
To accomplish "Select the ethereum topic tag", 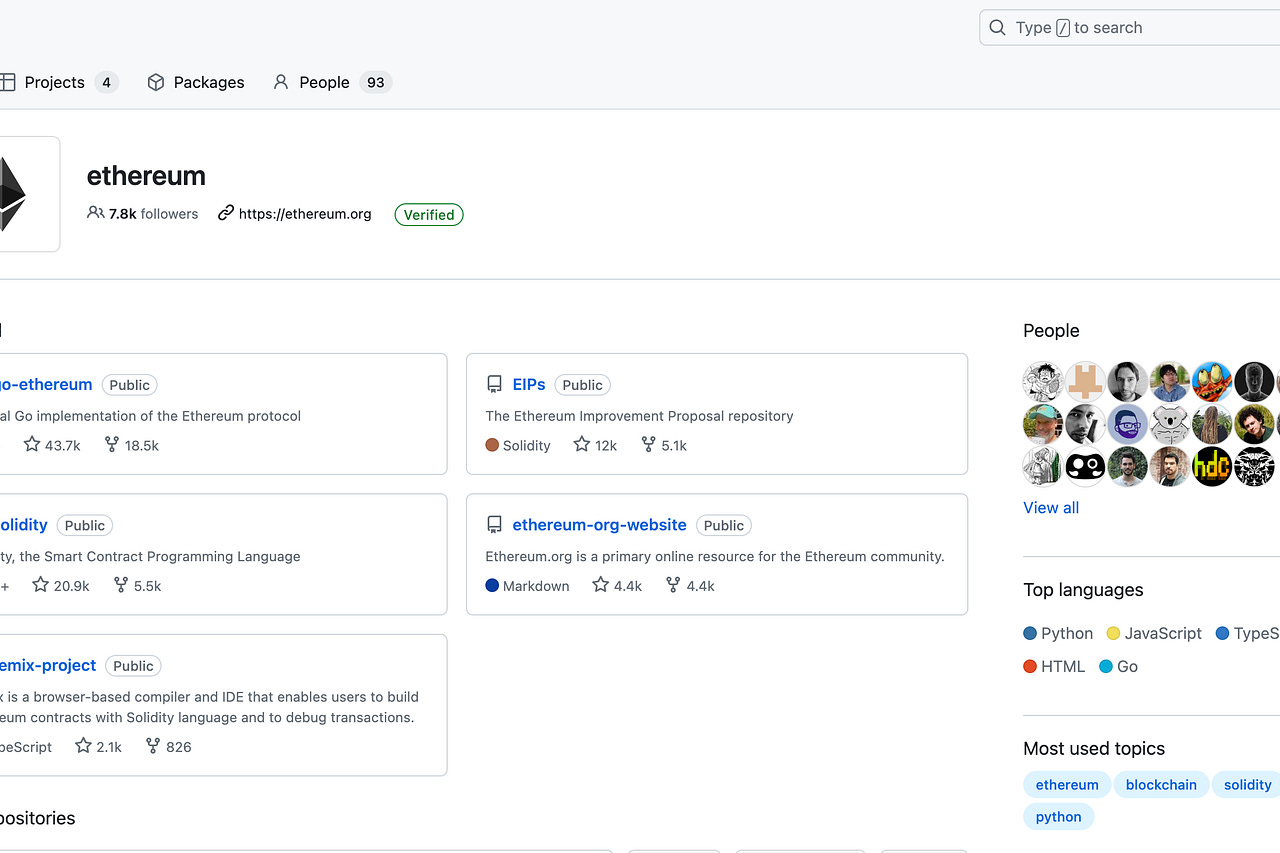I will [x=1067, y=785].
